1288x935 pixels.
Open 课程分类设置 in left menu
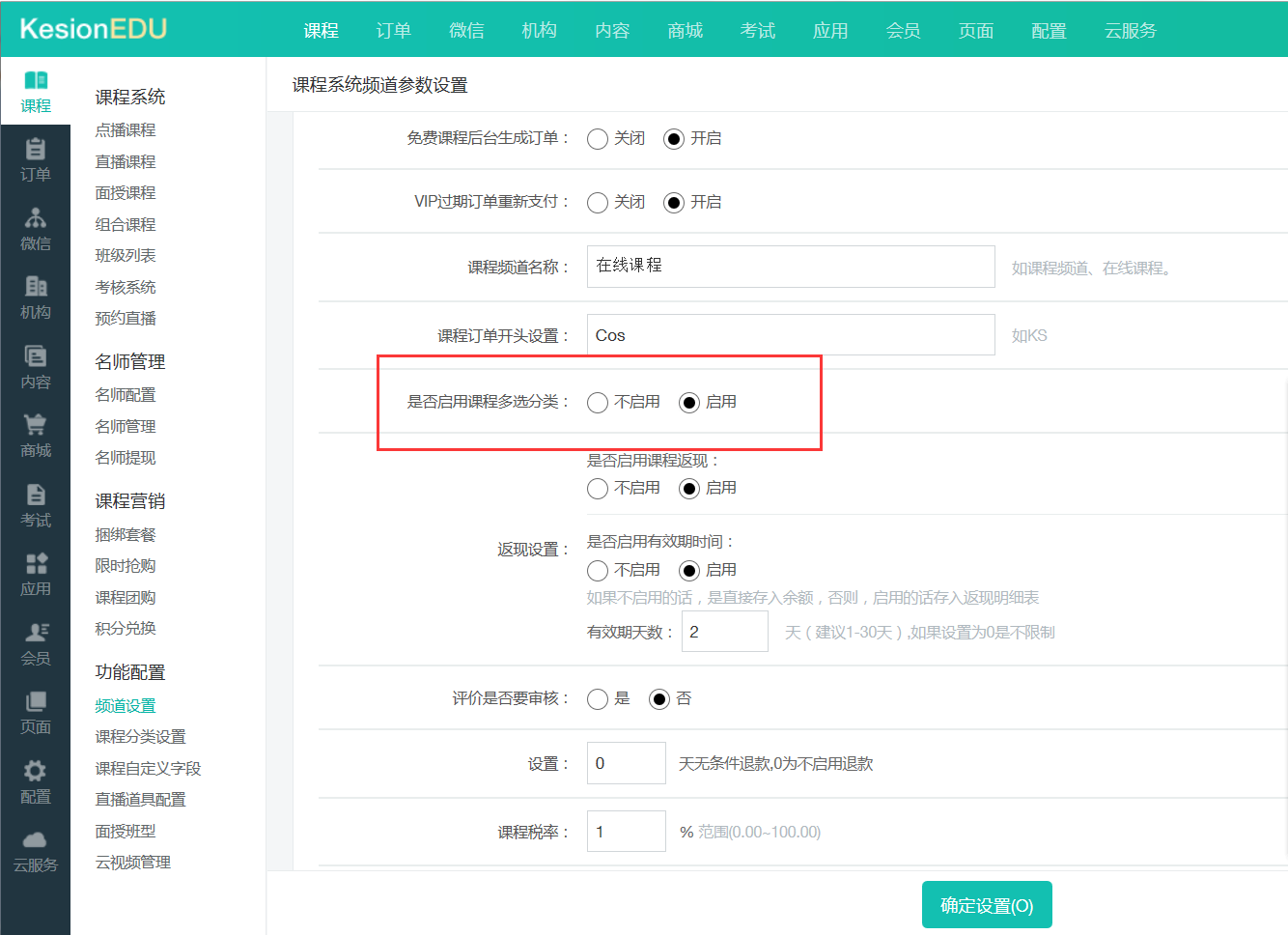point(140,737)
